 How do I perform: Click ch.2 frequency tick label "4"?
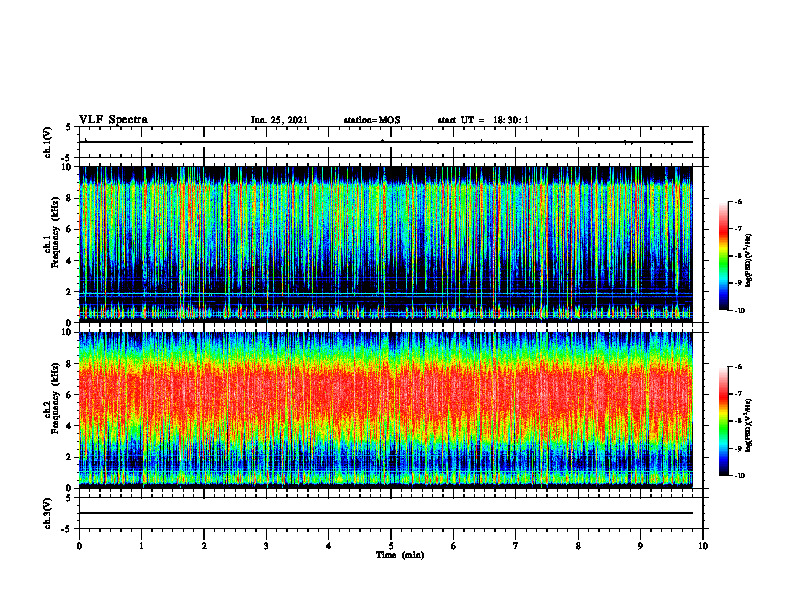[71, 426]
